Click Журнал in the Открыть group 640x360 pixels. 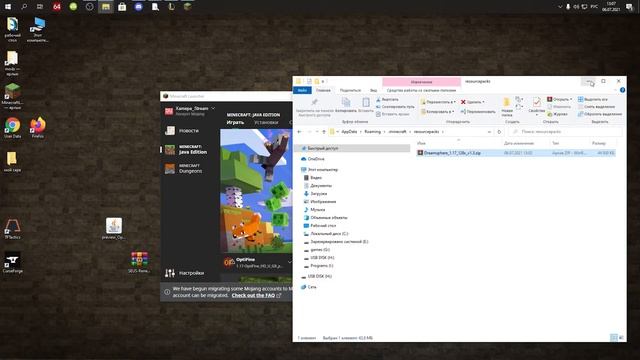click(x=558, y=114)
